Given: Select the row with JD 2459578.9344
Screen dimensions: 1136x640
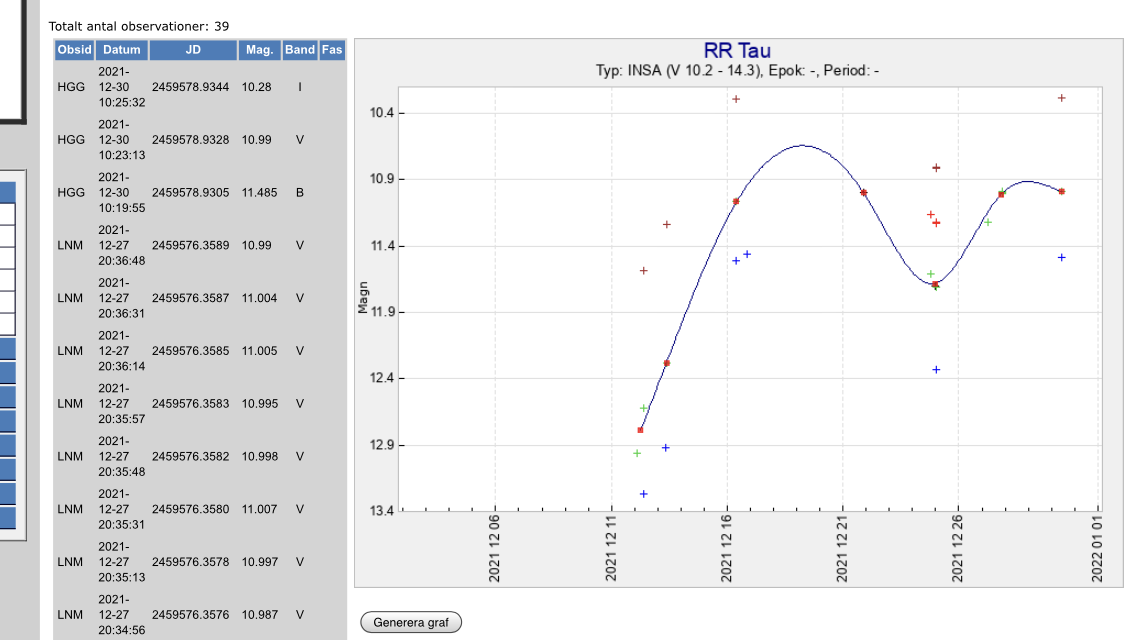Looking at the screenshot, I should pos(190,87).
